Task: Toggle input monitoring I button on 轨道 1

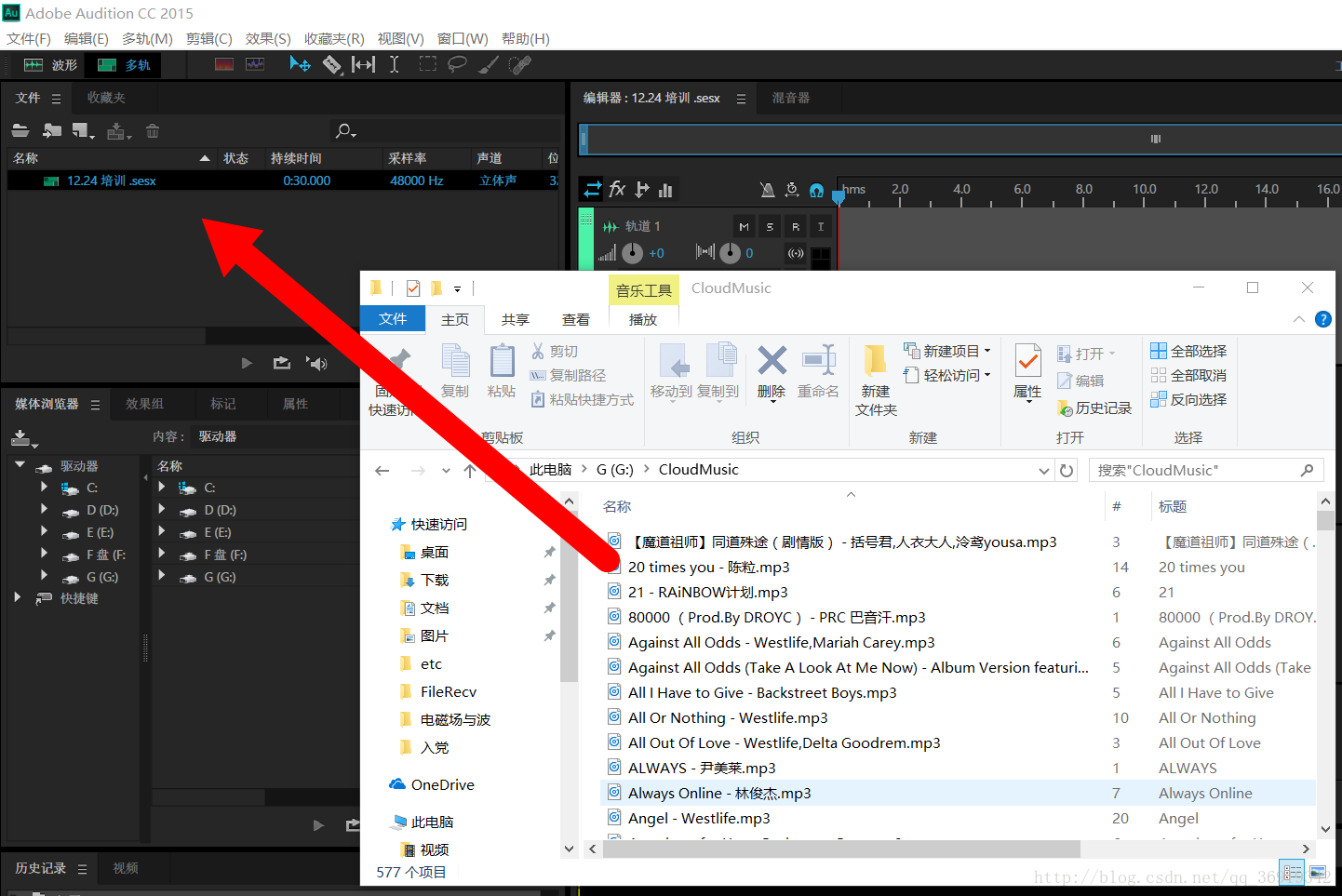Action: (821, 226)
